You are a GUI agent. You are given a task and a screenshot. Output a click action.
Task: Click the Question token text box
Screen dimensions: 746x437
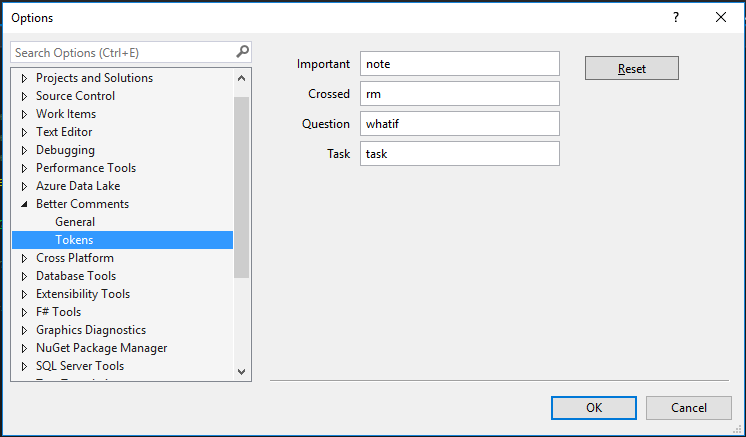(x=459, y=124)
